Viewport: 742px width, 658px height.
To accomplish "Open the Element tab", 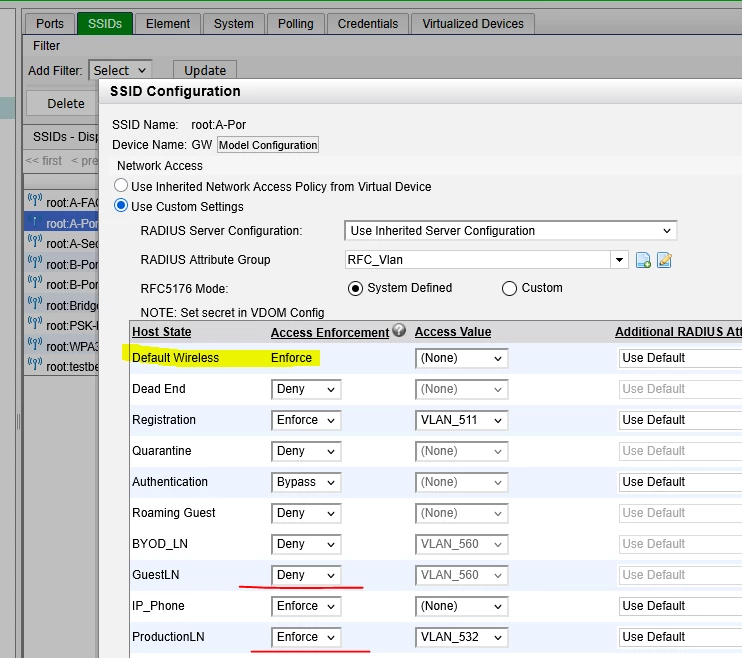I will coord(168,24).
